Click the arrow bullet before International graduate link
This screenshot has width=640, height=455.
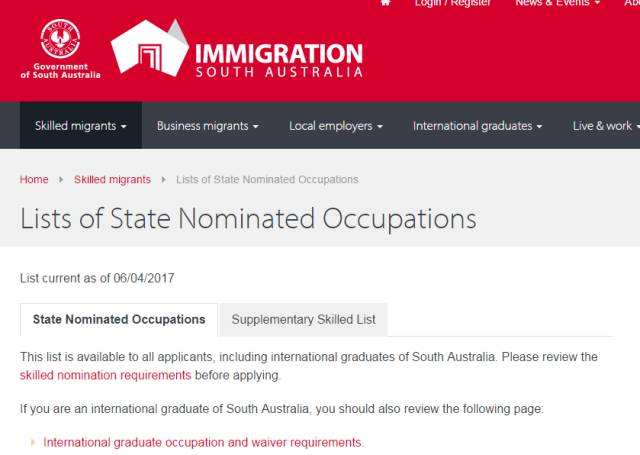point(33,442)
